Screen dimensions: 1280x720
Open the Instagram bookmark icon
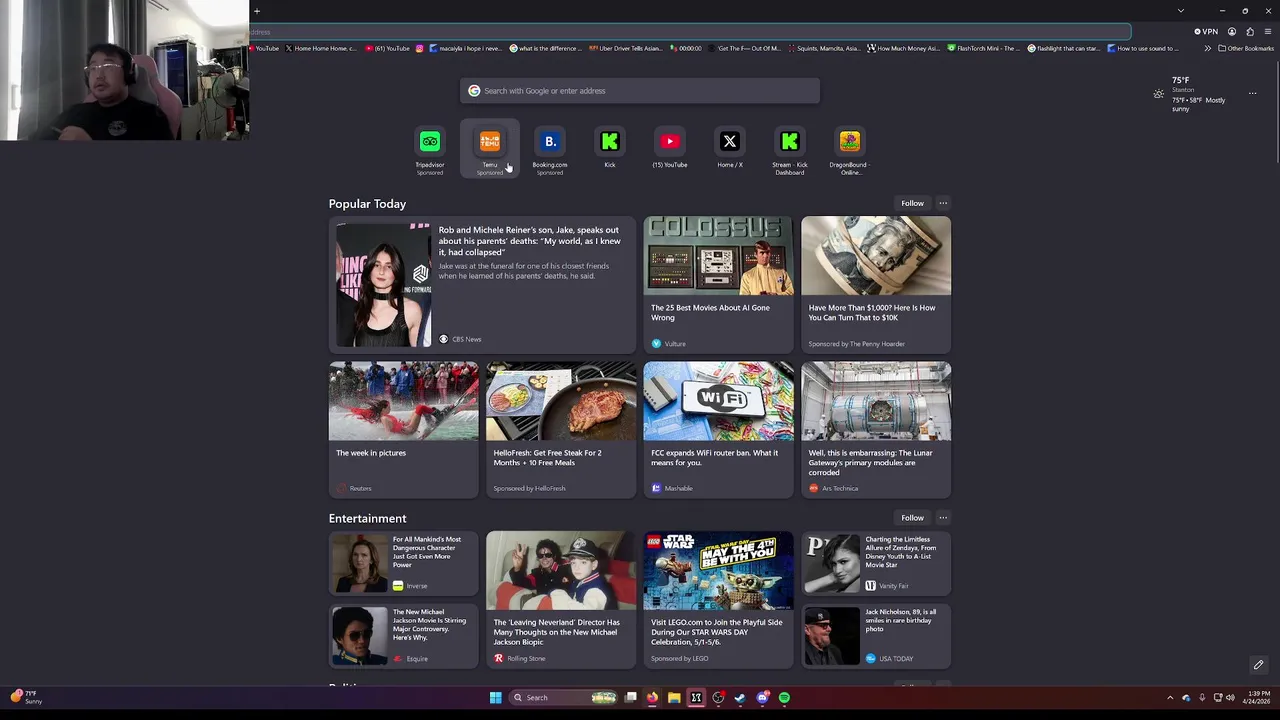pos(420,48)
